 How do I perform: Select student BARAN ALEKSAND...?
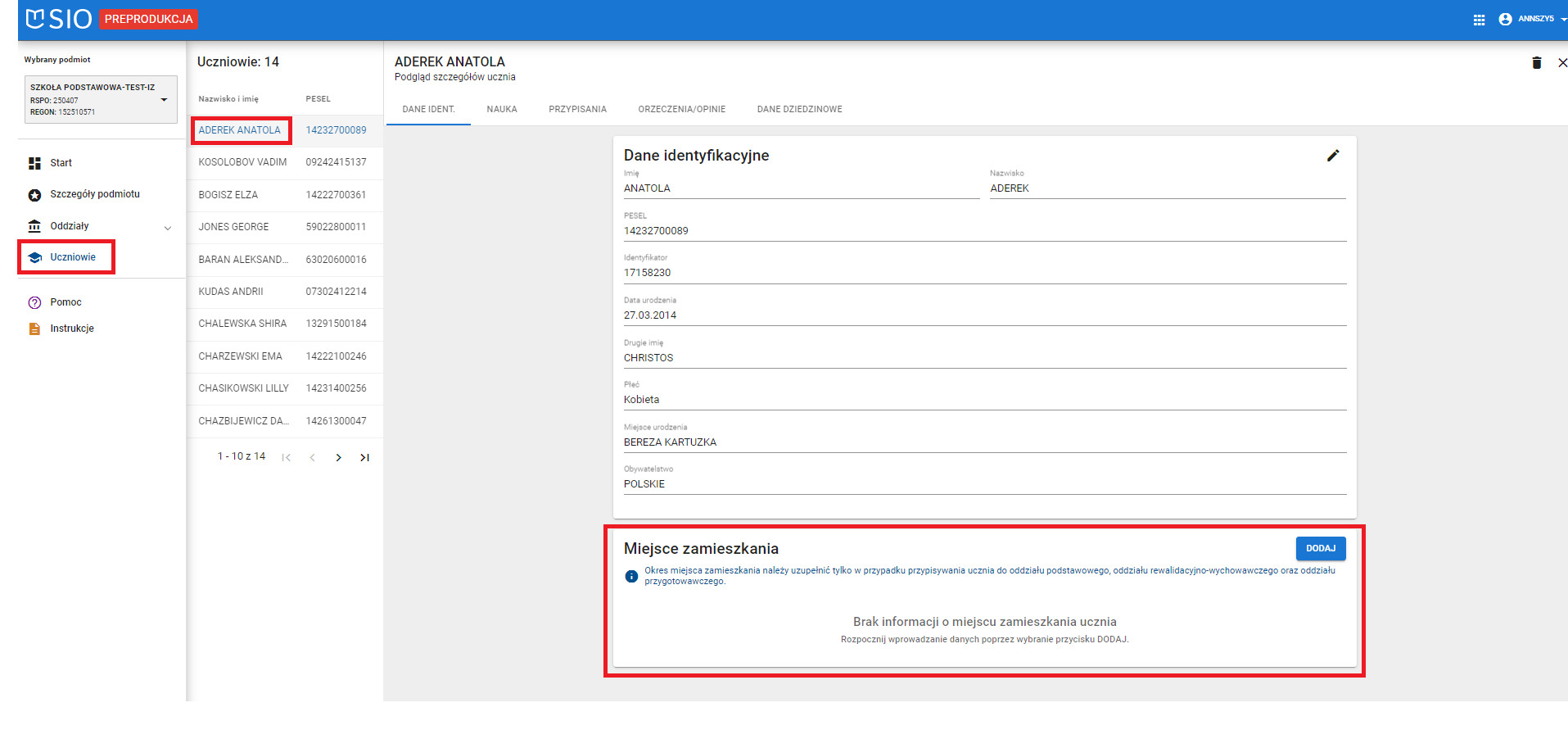[x=243, y=260]
